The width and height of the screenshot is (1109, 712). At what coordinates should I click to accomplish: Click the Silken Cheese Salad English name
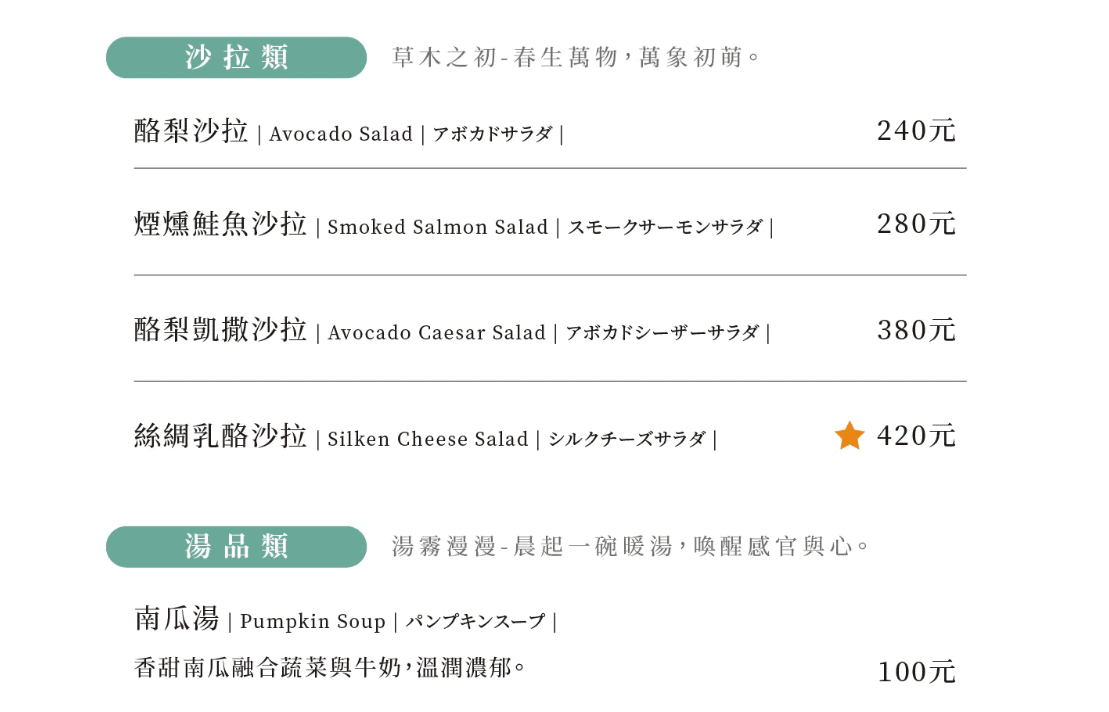428,439
